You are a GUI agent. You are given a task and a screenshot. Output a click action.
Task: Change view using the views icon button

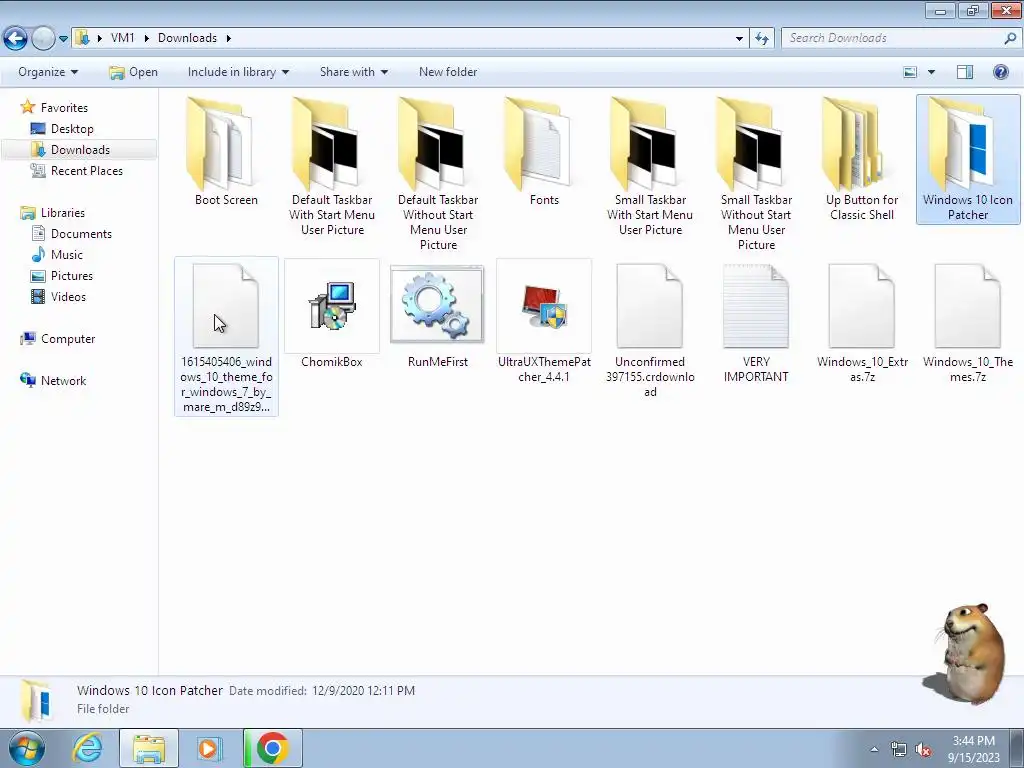pos(910,72)
